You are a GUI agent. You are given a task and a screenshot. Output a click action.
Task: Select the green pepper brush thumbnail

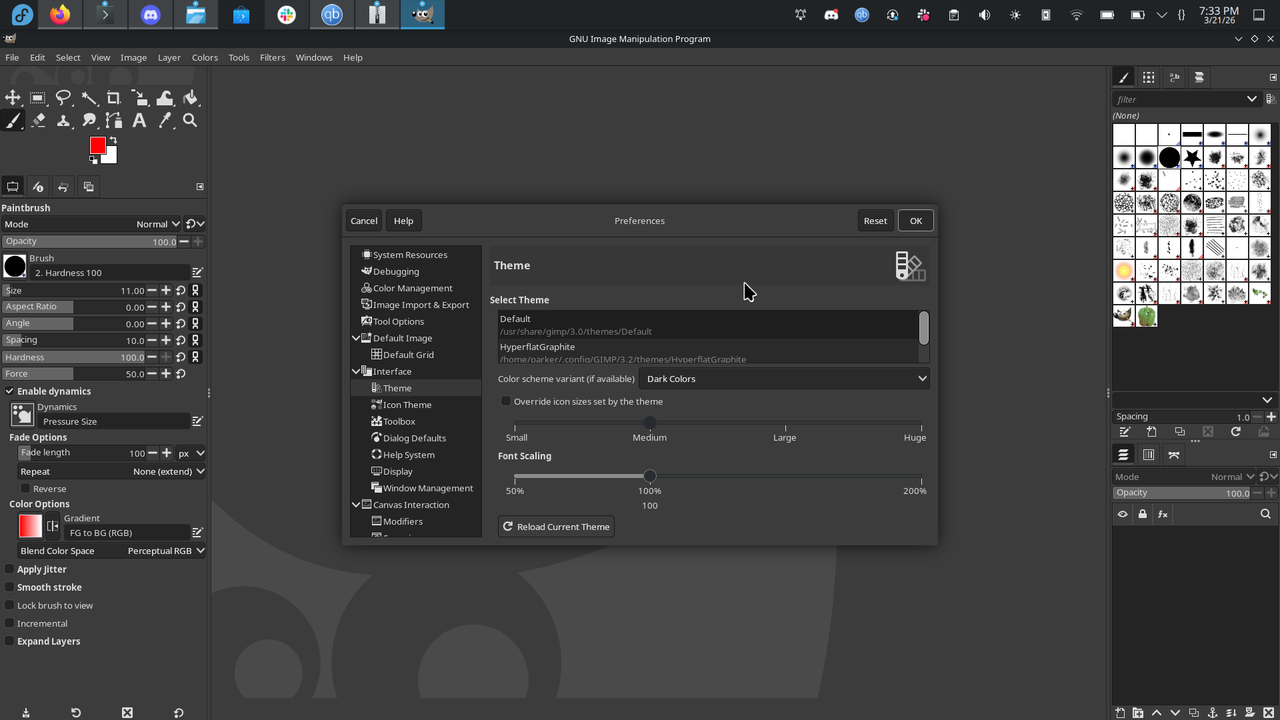click(x=1147, y=317)
